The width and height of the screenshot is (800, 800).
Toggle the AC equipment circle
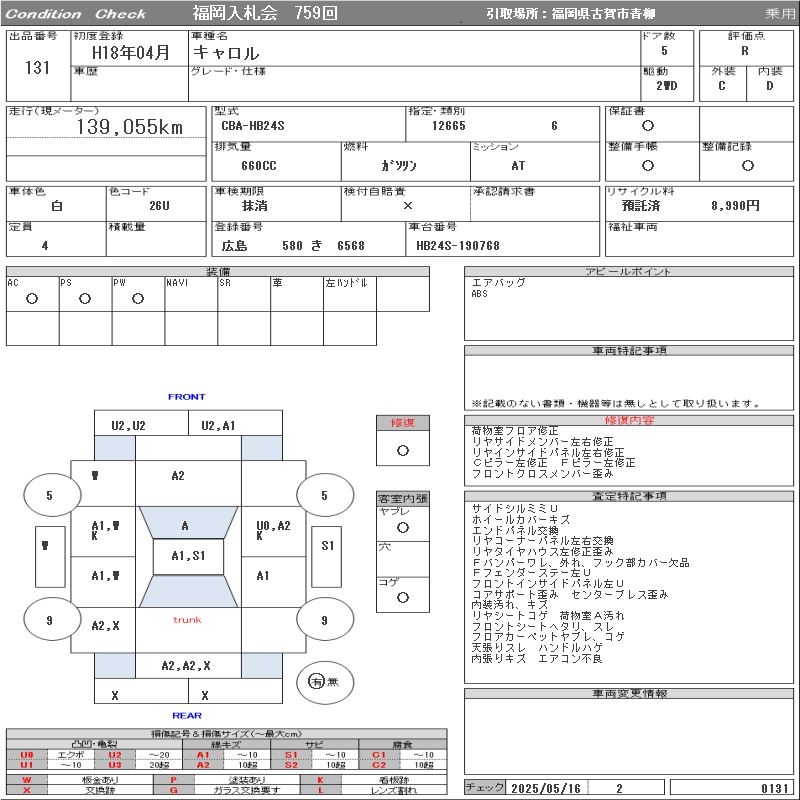tap(31, 299)
